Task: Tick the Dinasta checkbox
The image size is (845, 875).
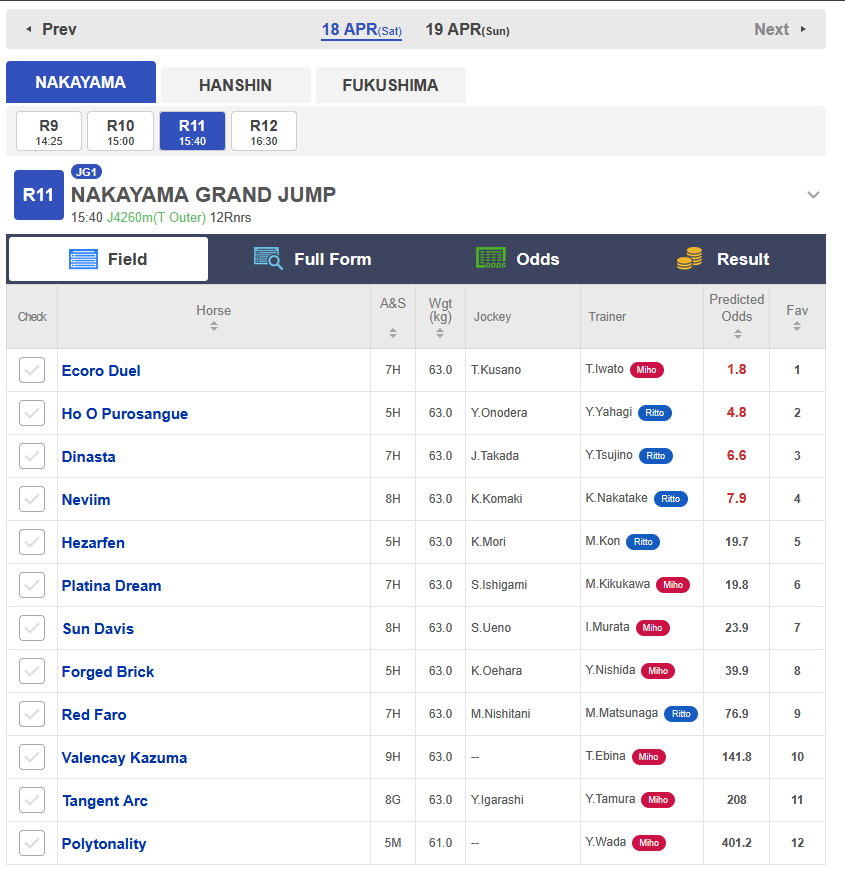Action: [32, 456]
